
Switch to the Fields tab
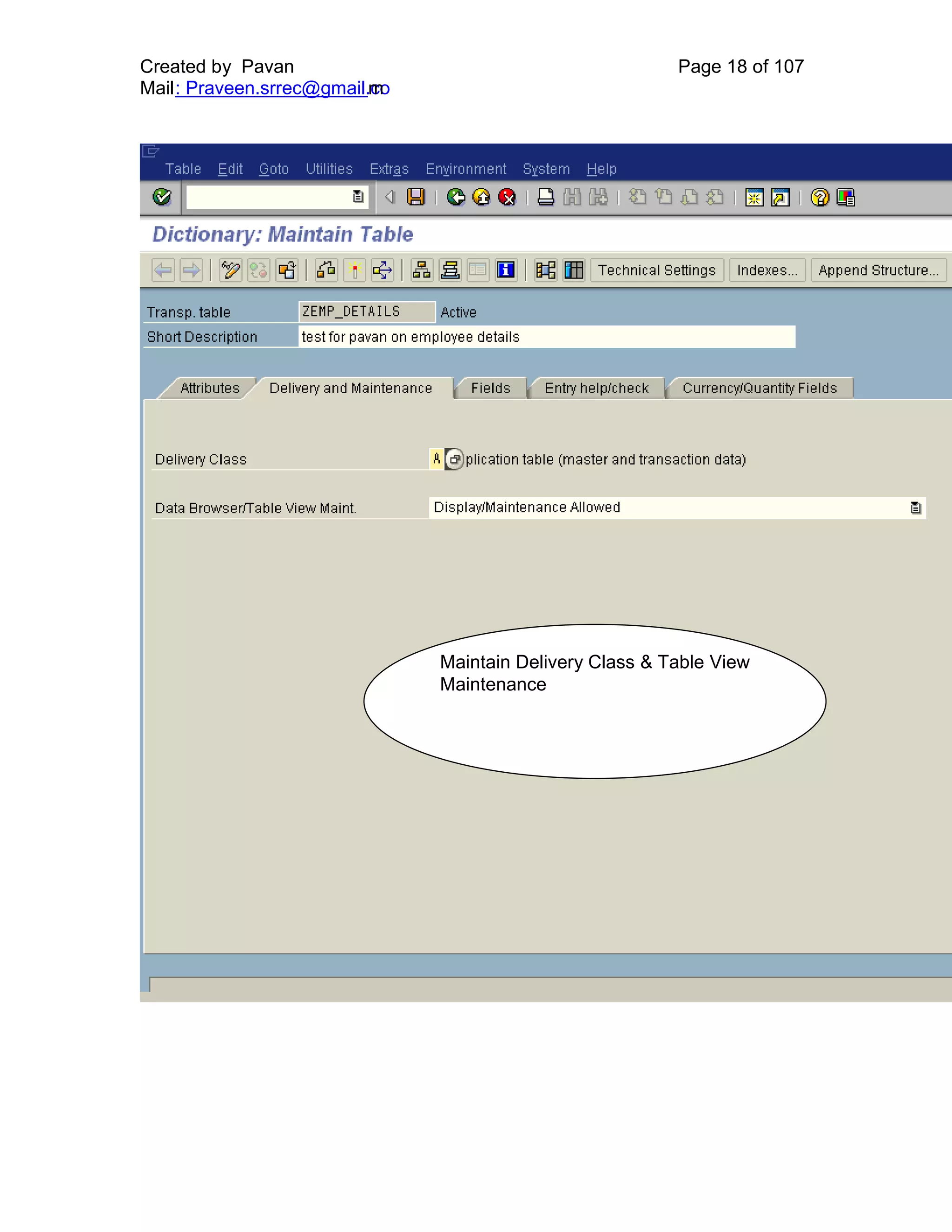(x=490, y=388)
